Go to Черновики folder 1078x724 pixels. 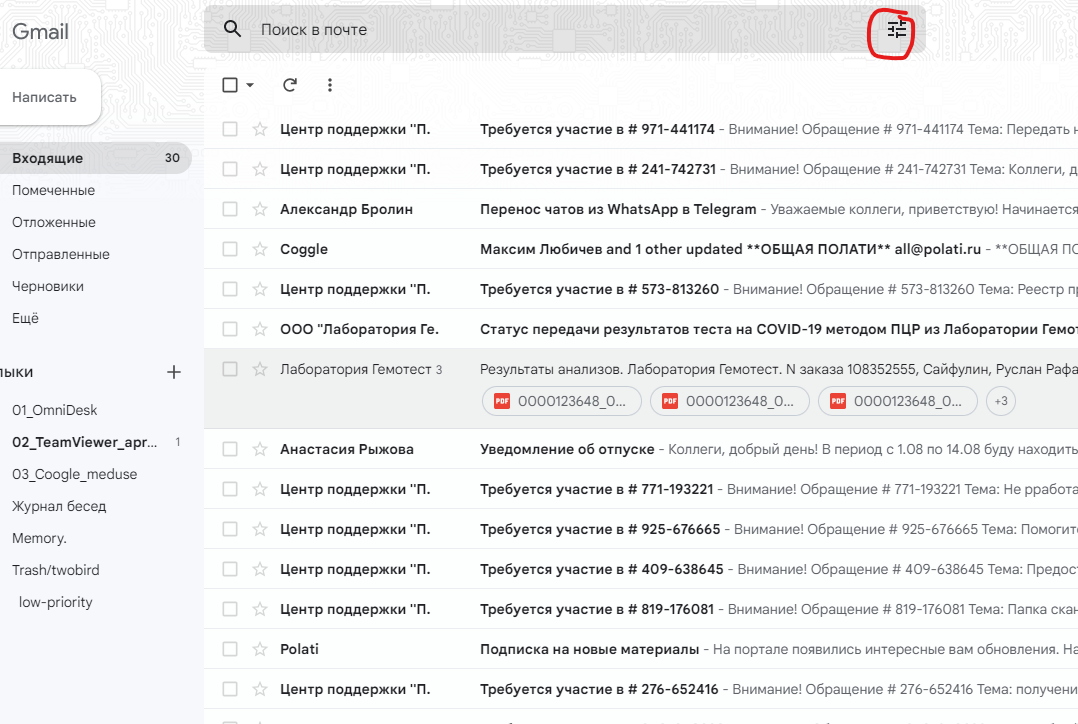pos(48,286)
